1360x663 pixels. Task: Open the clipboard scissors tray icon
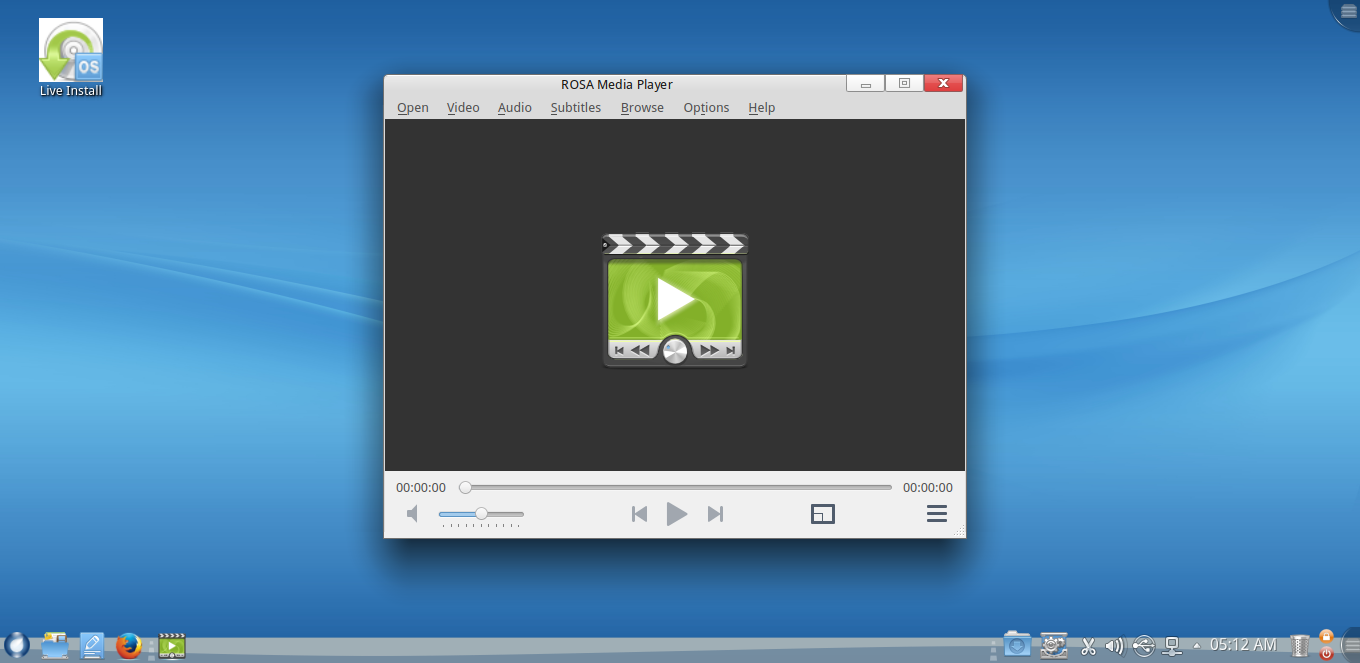tap(1088, 646)
